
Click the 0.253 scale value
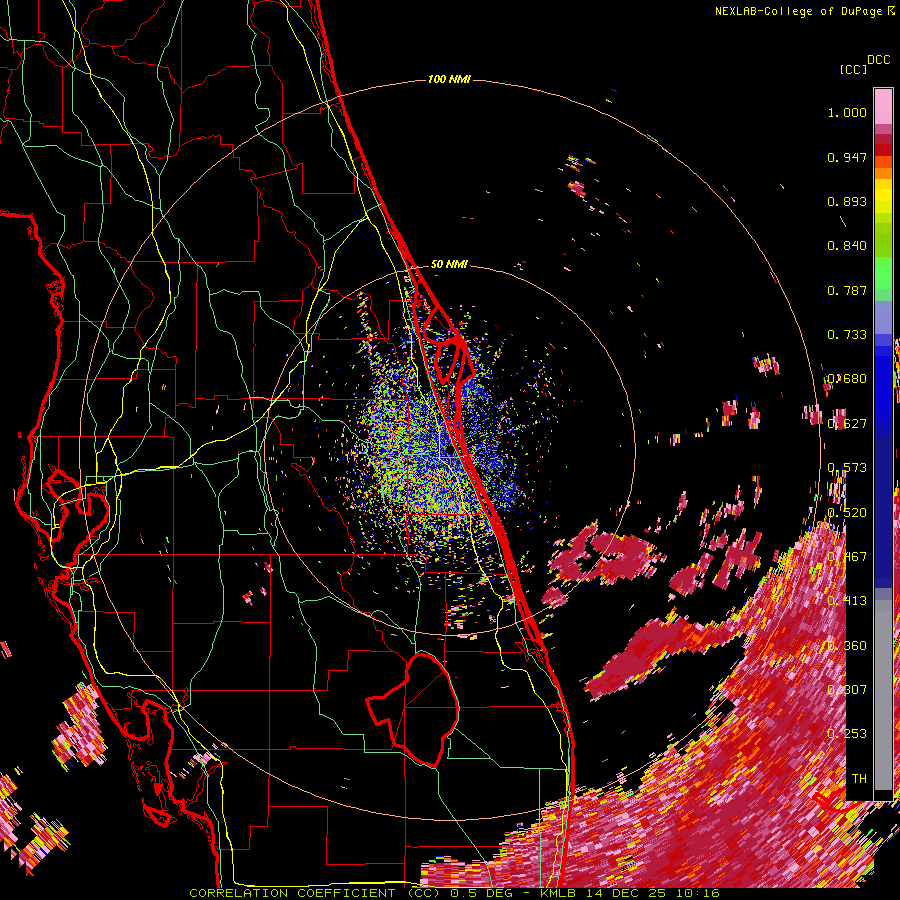847,734
